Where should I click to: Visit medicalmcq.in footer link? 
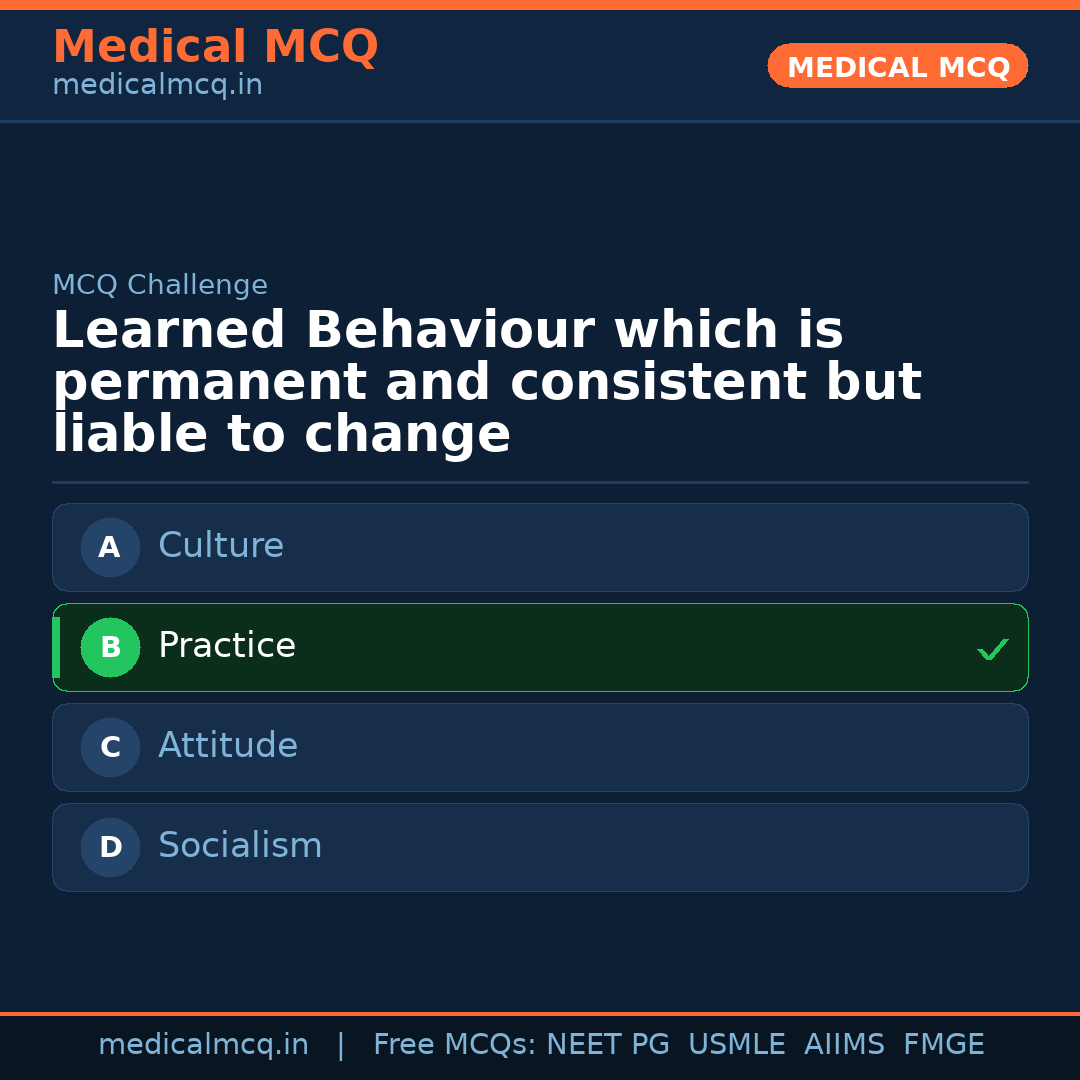(x=204, y=1044)
